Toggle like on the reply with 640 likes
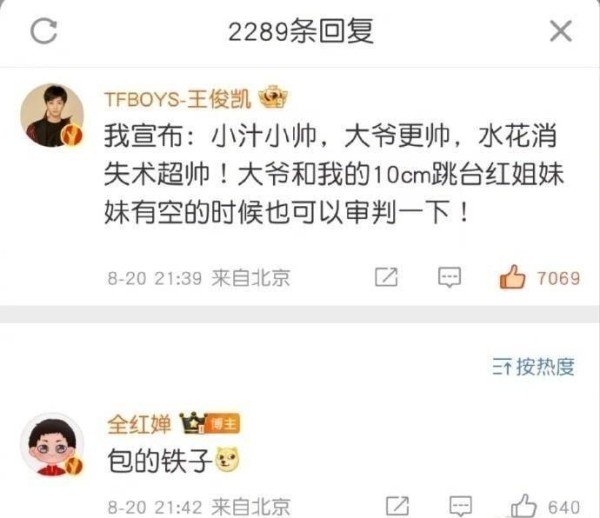600x518 pixels. pos(523,506)
